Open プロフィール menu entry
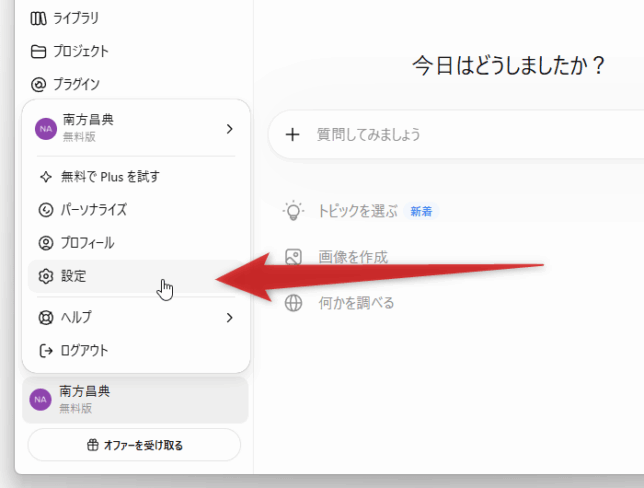The height and width of the screenshot is (488, 644). pyautogui.click(x=87, y=243)
